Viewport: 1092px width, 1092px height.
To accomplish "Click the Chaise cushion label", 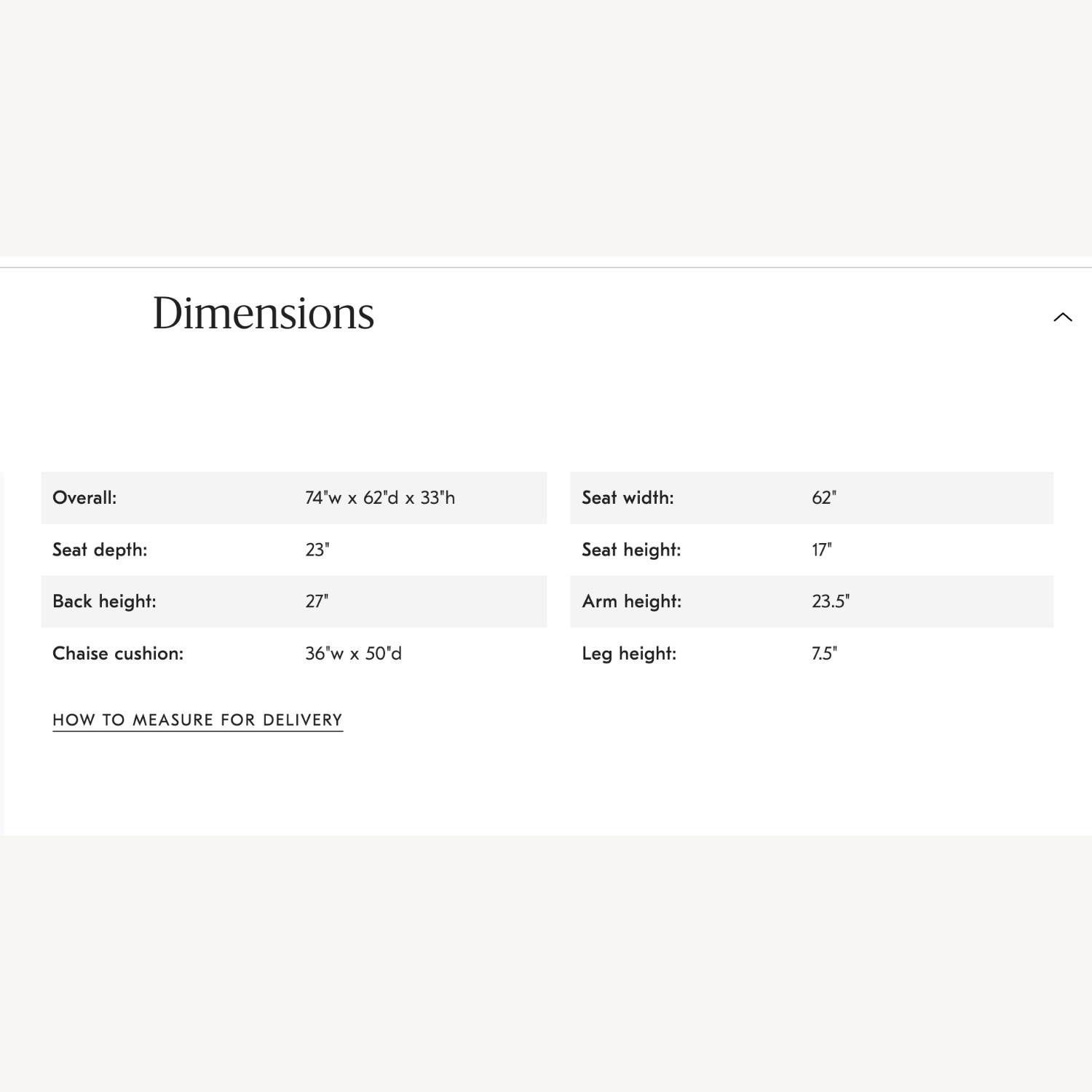I will click(118, 654).
